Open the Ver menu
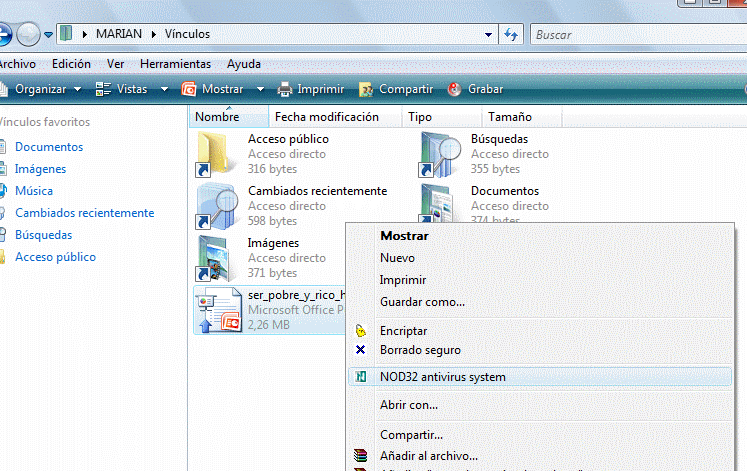747x471 pixels. pyautogui.click(x=115, y=64)
